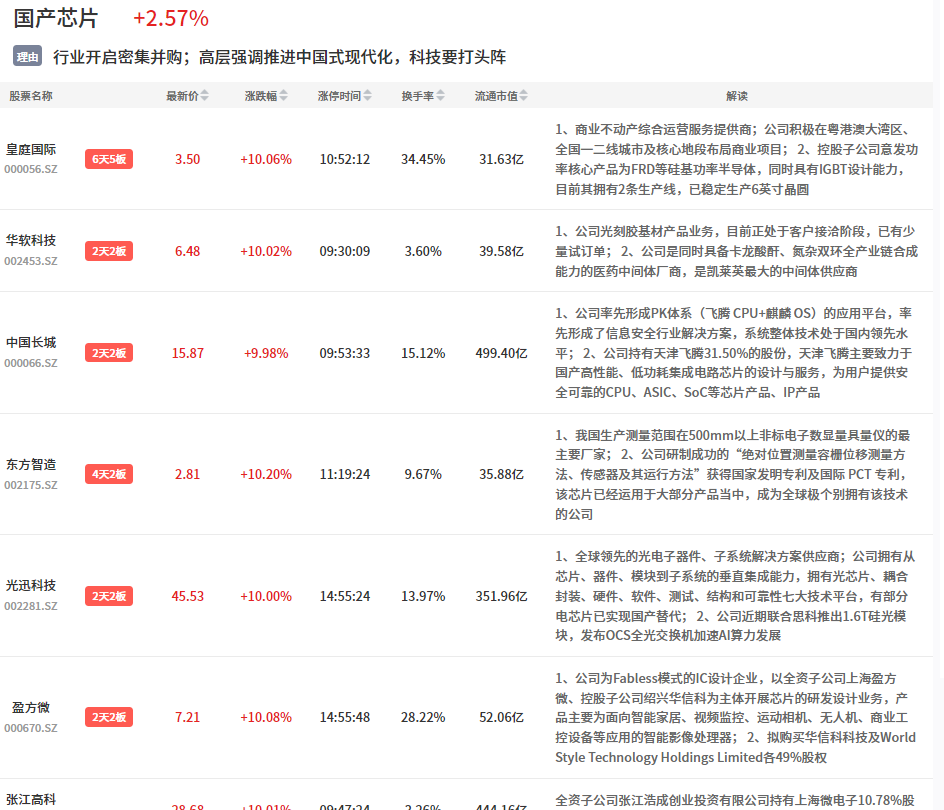Click turnover rate 9.67%

click(423, 475)
